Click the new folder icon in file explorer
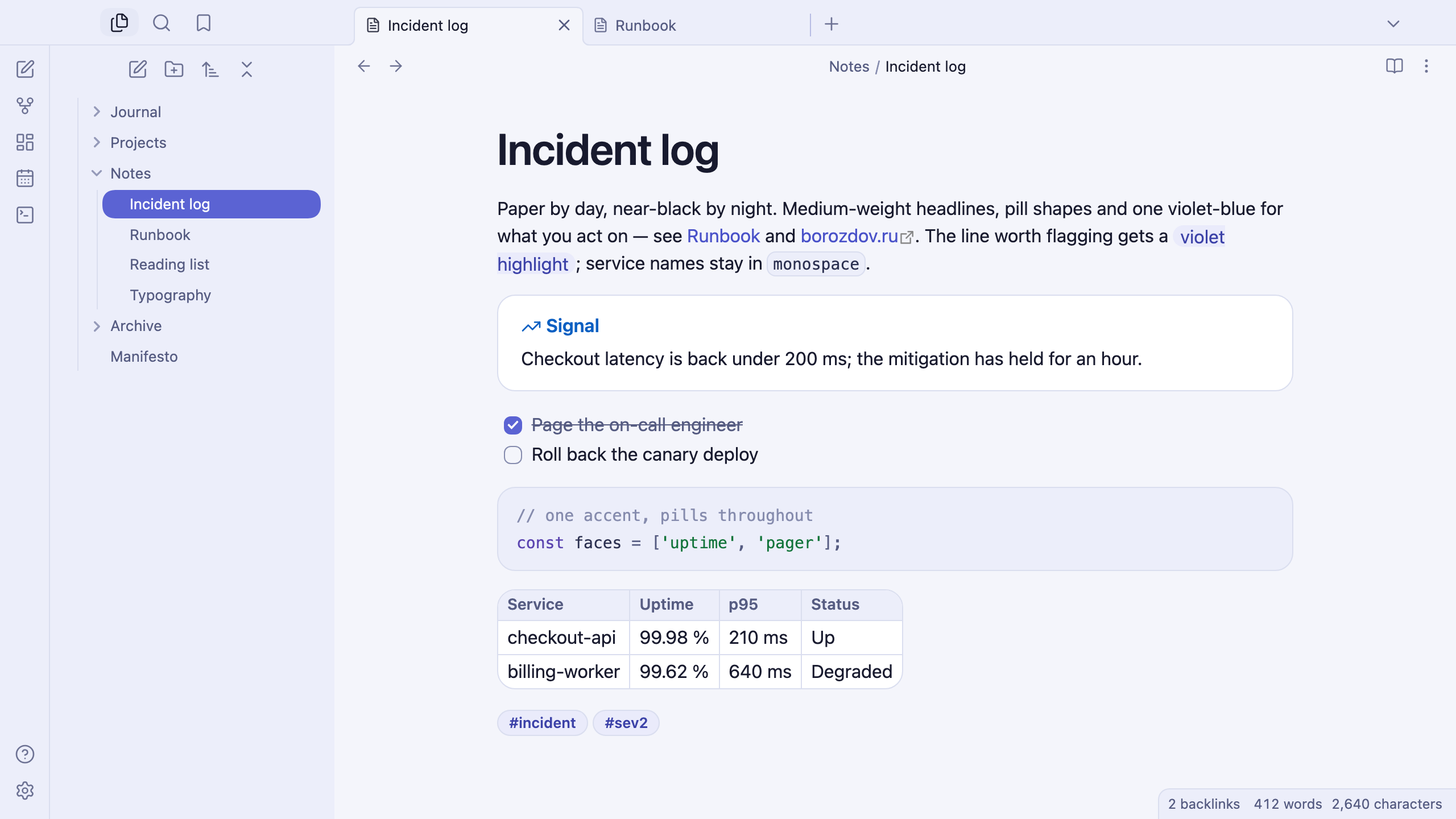1456x819 pixels. point(174,69)
